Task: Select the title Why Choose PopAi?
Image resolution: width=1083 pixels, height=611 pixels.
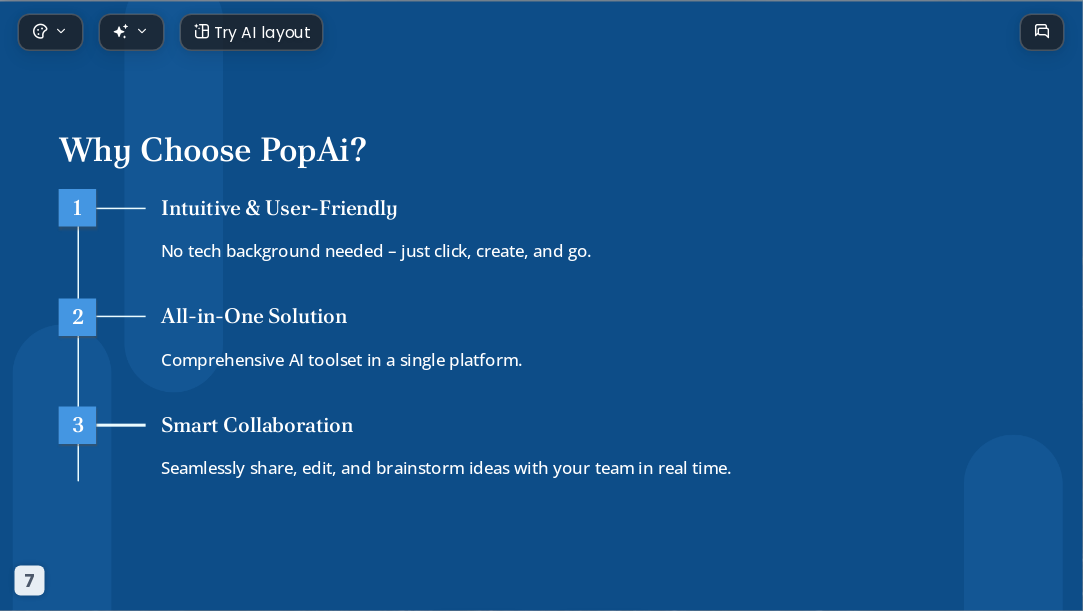Action: [212, 150]
